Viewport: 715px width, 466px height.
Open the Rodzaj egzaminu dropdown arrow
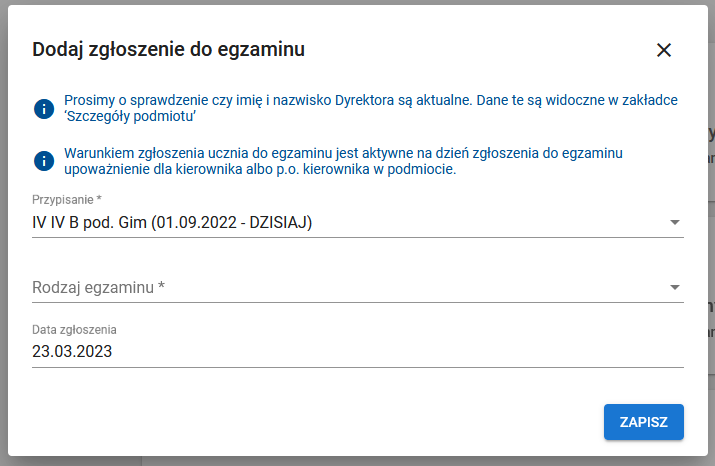click(674, 288)
